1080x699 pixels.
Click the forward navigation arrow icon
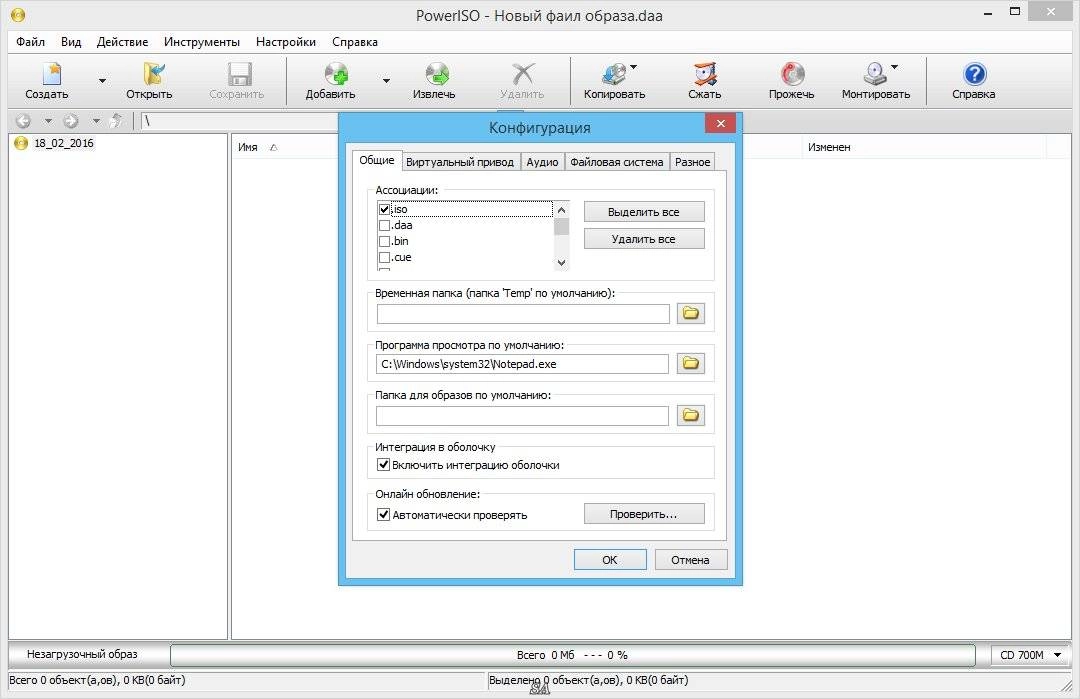coord(70,121)
